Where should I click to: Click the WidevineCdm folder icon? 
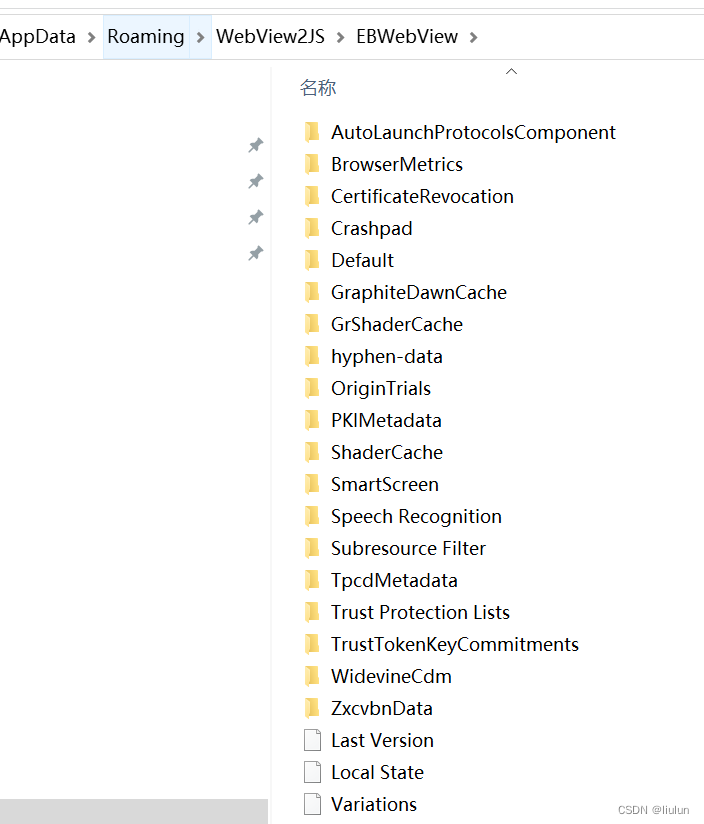click(x=312, y=676)
